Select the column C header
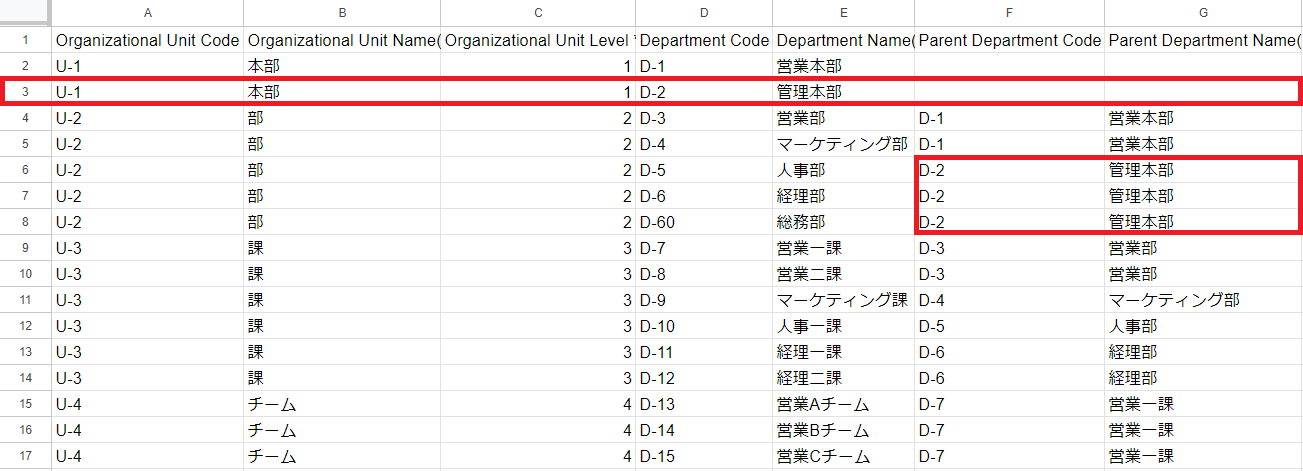The height and width of the screenshot is (471, 1303). click(538, 13)
